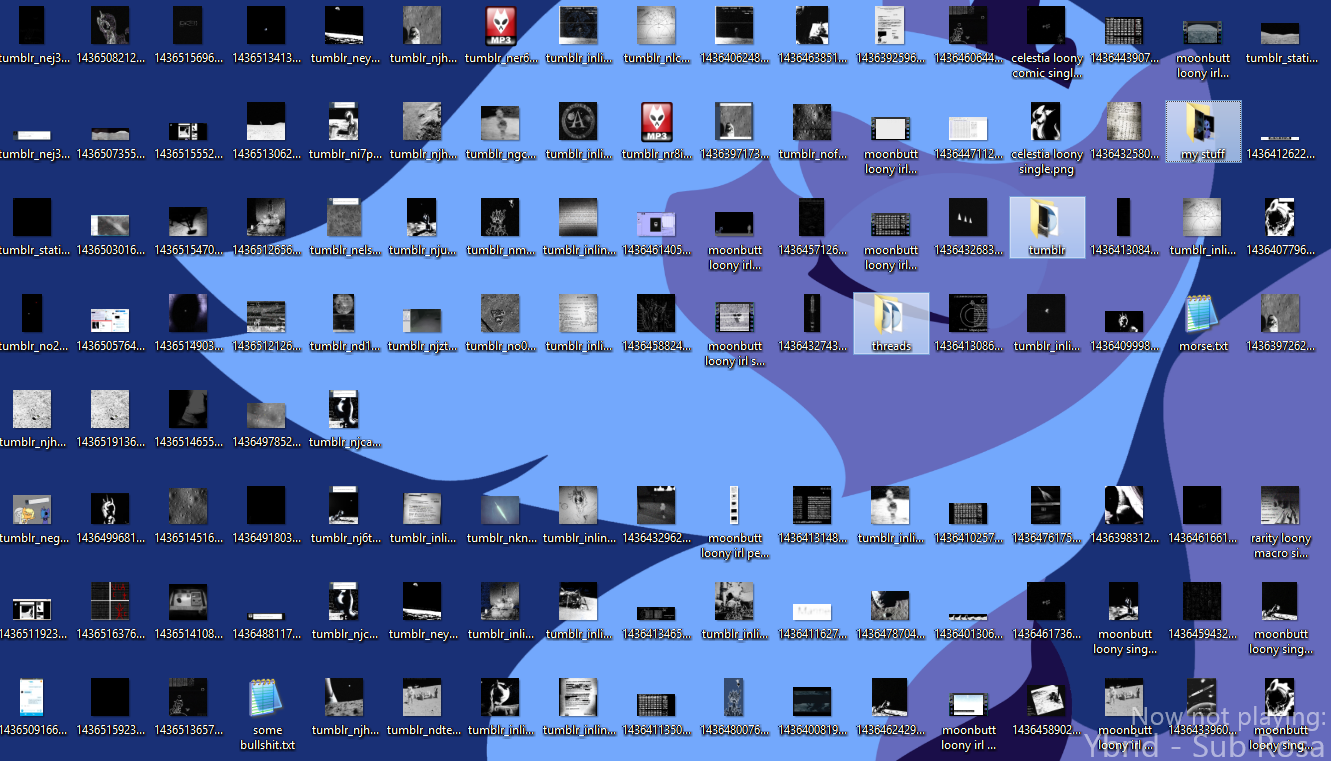Select the 1436515552 image thumbnail
Viewport: 1331px width, 761px height.
pos(189,130)
